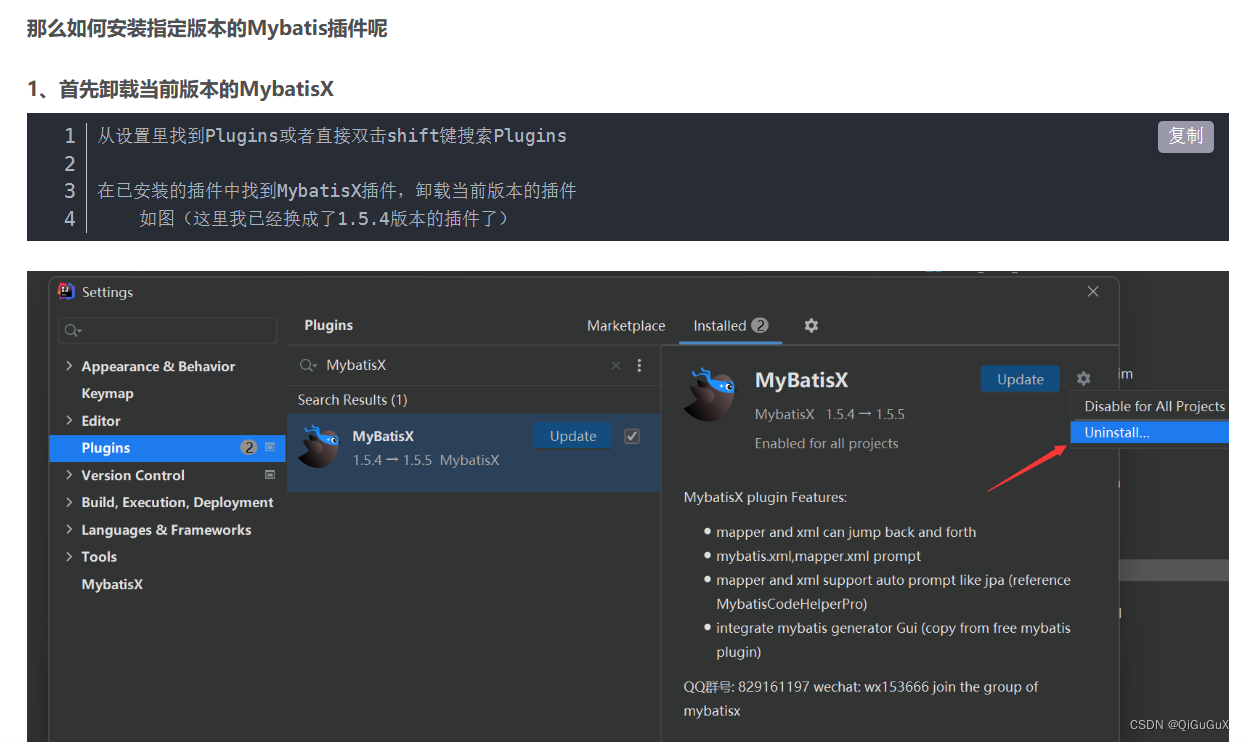Viewport: 1246px width, 742px height.
Task: Click the notification badge 2 on Plugins
Action: tap(248, 447)
